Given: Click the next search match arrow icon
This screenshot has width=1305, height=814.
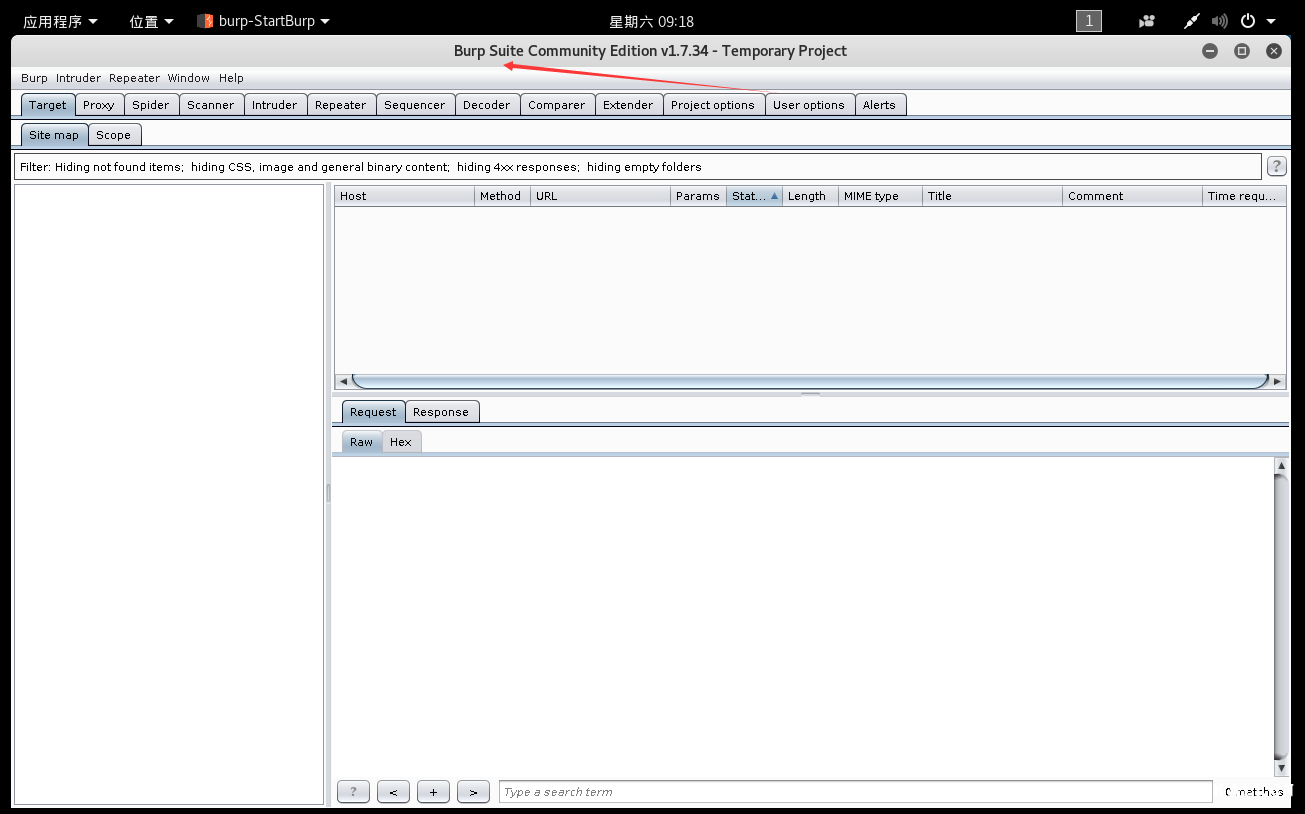Looking at the screenshot, I should point(473,791).
